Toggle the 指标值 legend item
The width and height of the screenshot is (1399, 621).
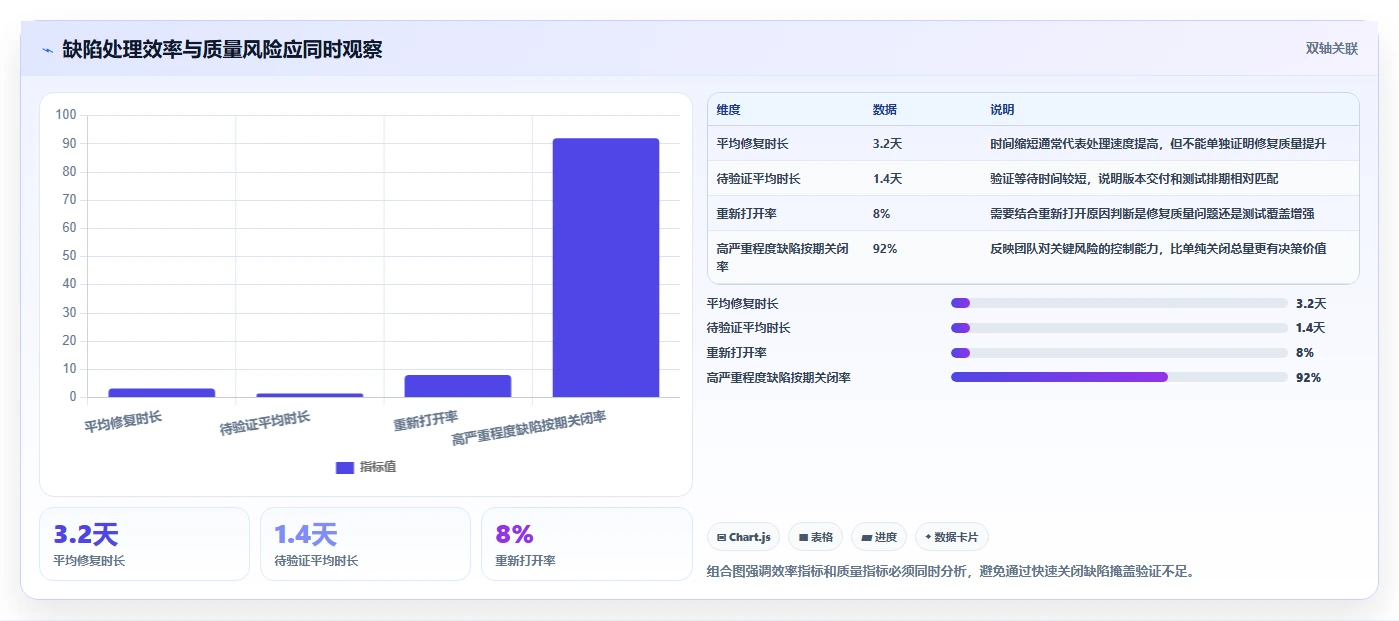pyautogui.click(x=366, y=467)
